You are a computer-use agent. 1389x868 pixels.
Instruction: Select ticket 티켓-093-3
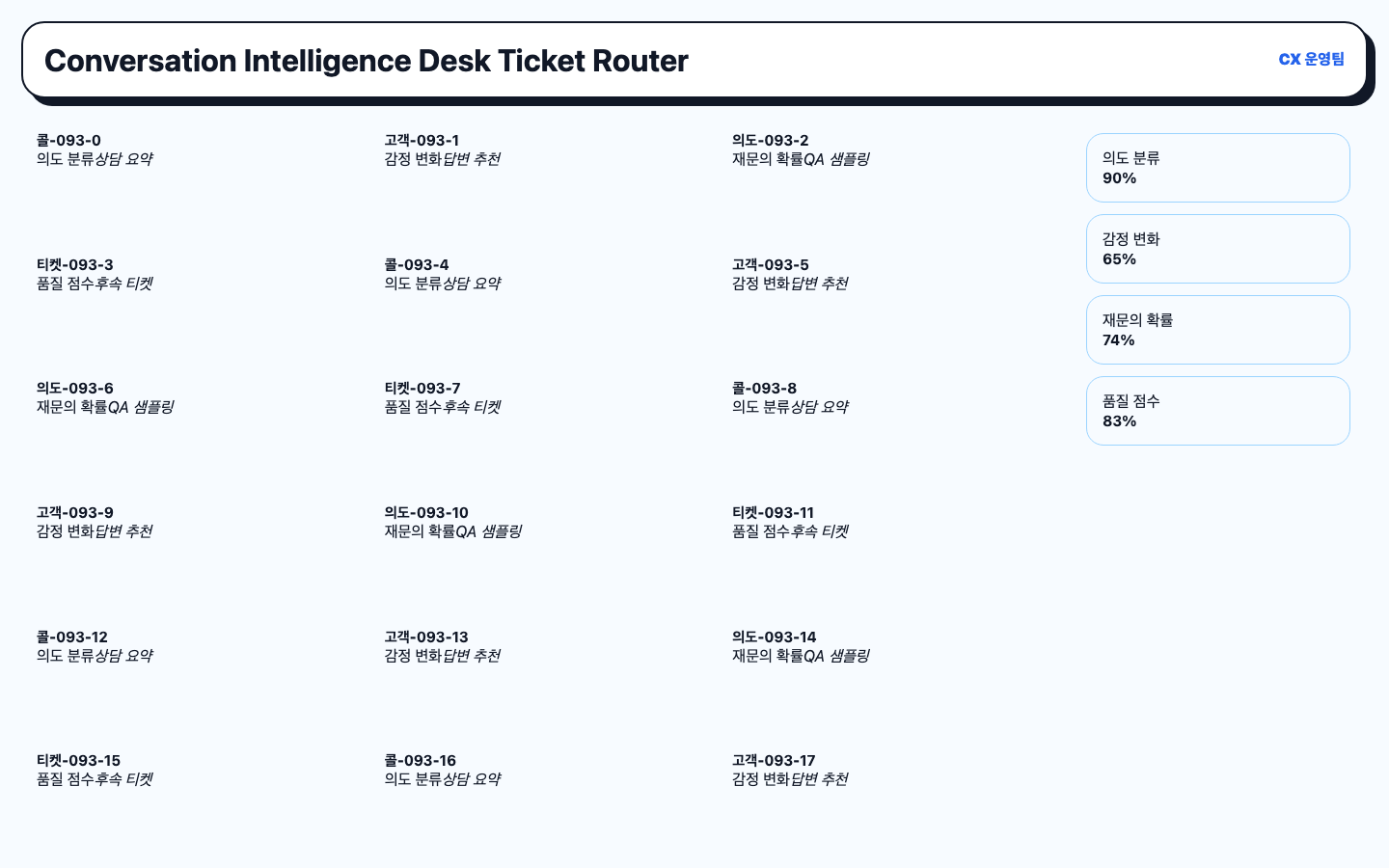[95, 274]
